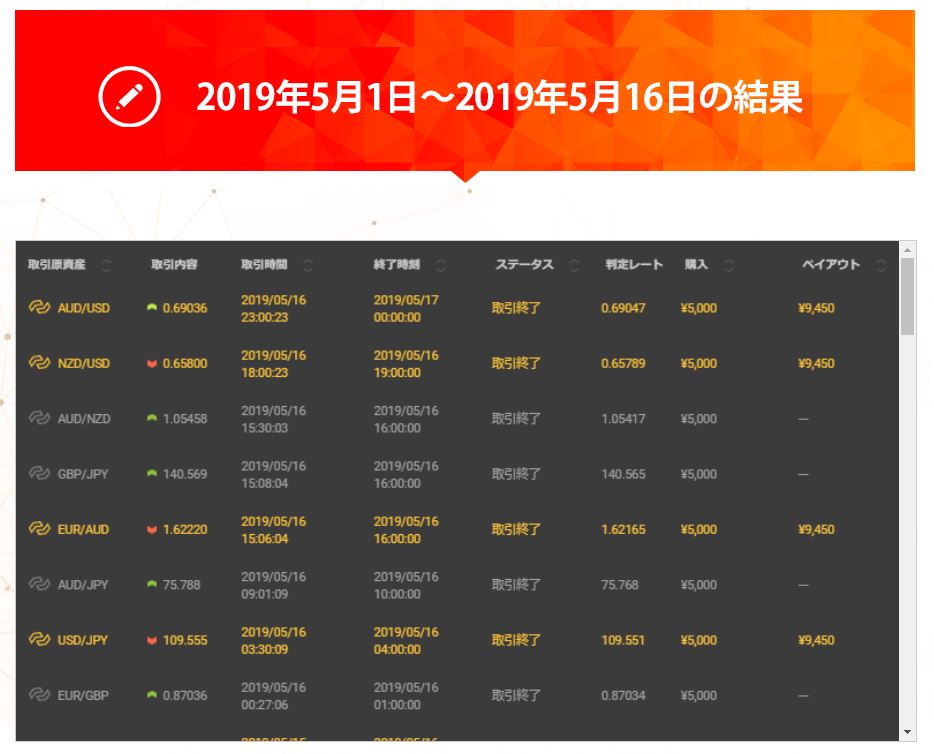Click end time 2019/05/17 00:00:00

coord(406,309)
